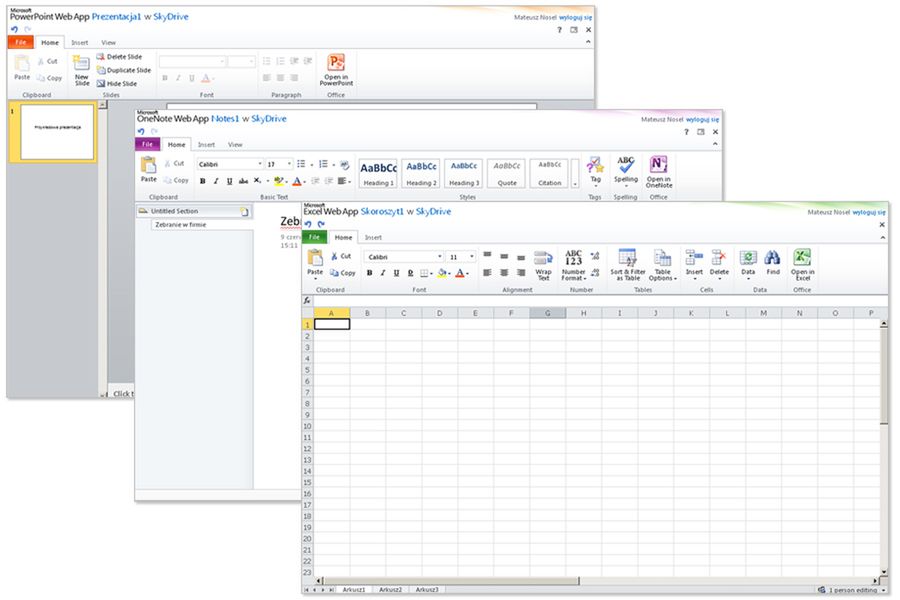Toggle Underline in OneNote Web App

click(x=230, y=181)
